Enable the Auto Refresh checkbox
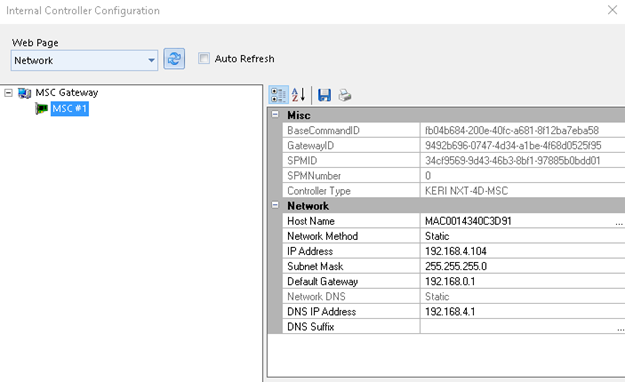Screen dimensions: 625x382 coord(204,59)
